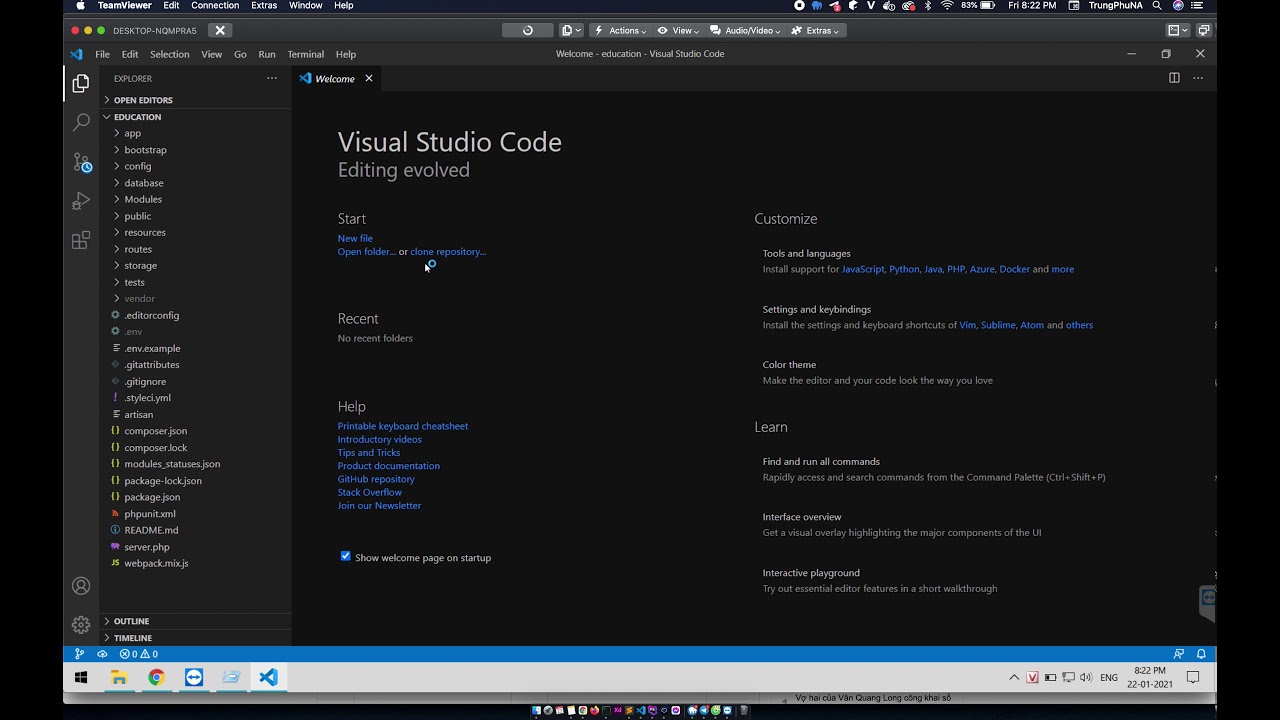Click the New file link
1280x720 pixels.
click(x=355, y=238)
